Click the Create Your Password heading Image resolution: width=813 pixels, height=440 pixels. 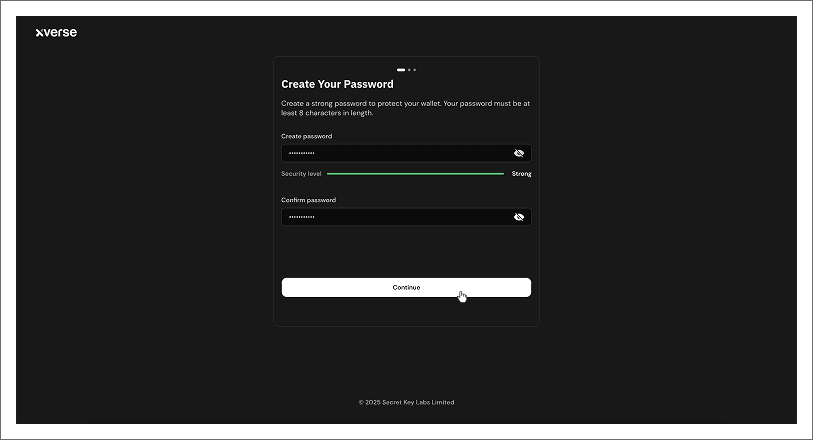[337, 84]
